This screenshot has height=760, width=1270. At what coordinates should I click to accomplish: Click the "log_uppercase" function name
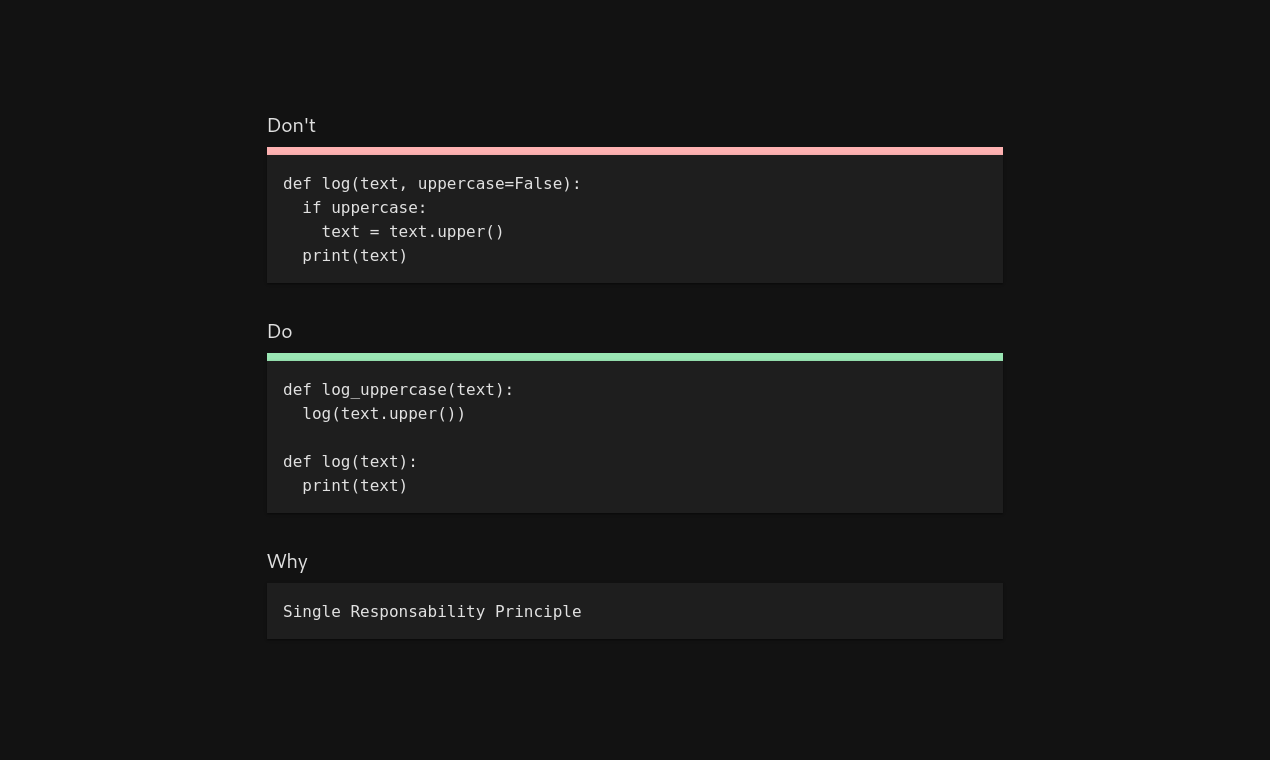383,390
